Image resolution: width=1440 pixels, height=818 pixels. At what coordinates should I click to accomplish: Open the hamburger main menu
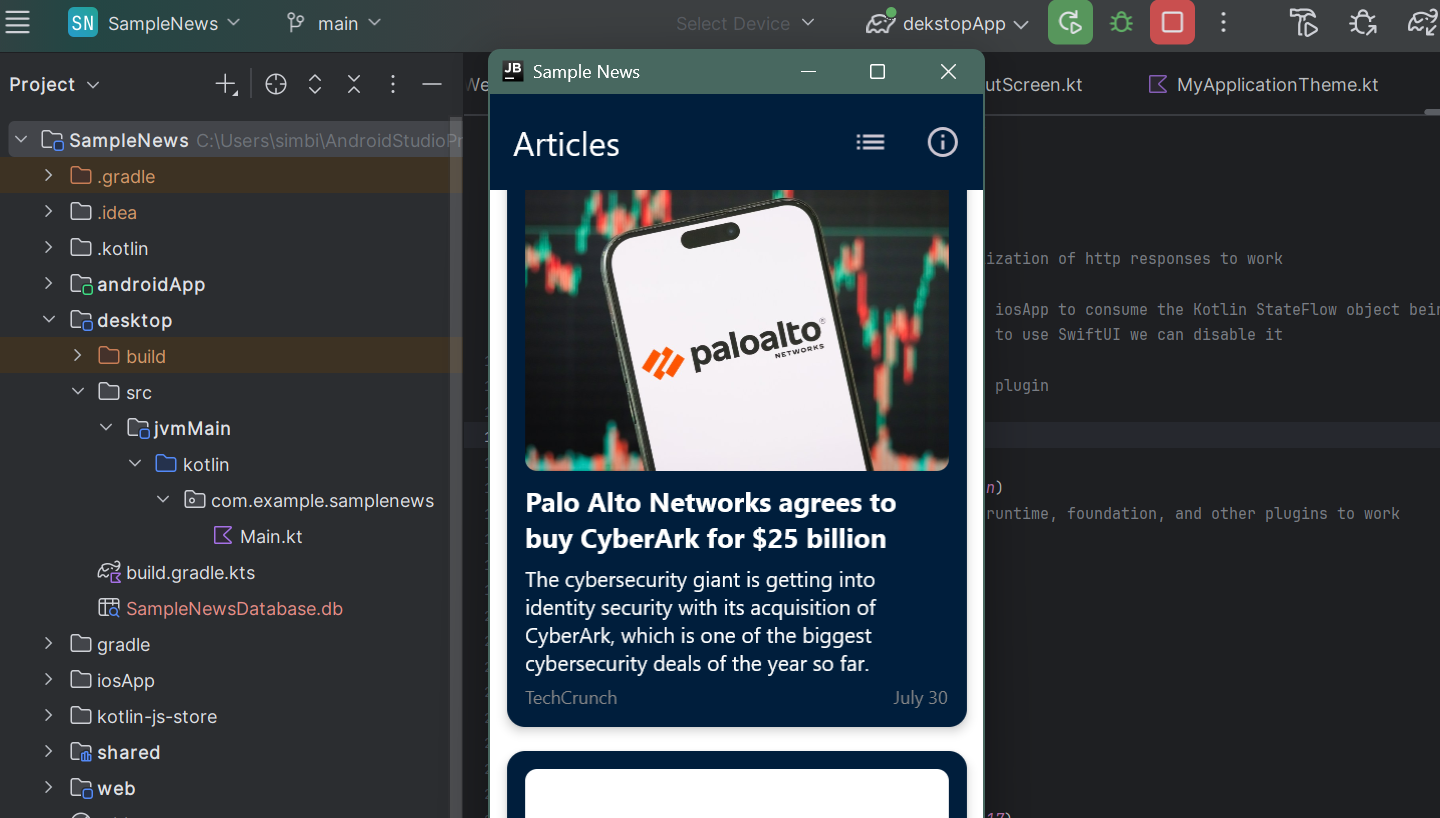click(17, 22)
